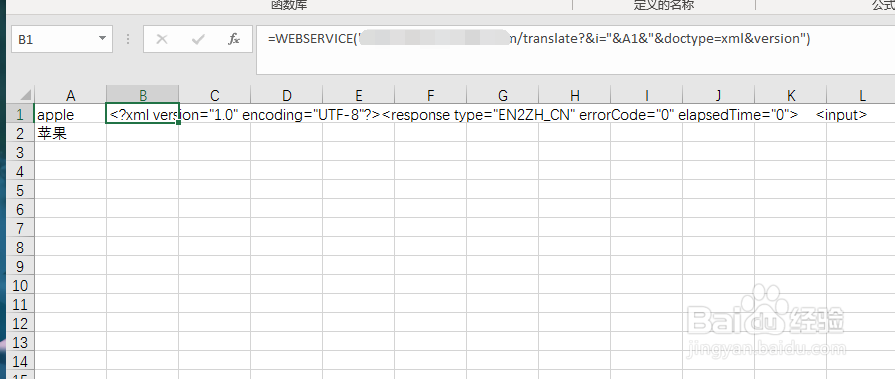
Task: Click the WEBSERVICE formula in formula bar
Action: click(x=539, y=39)
